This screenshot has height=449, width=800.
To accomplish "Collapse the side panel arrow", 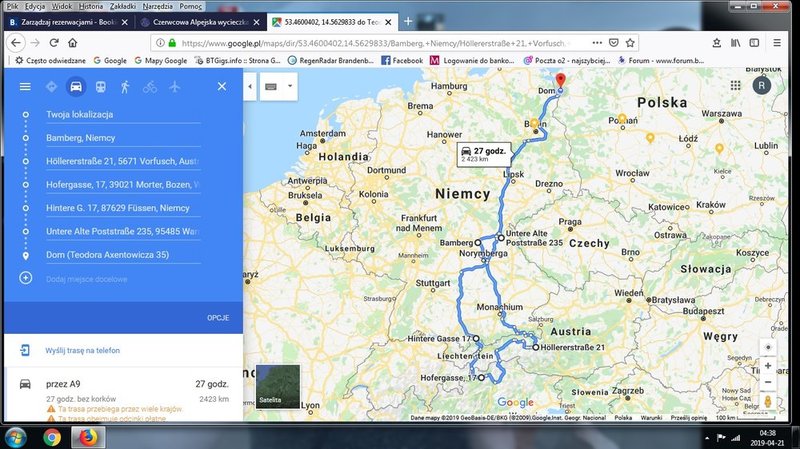I will [x=250, y=86].
